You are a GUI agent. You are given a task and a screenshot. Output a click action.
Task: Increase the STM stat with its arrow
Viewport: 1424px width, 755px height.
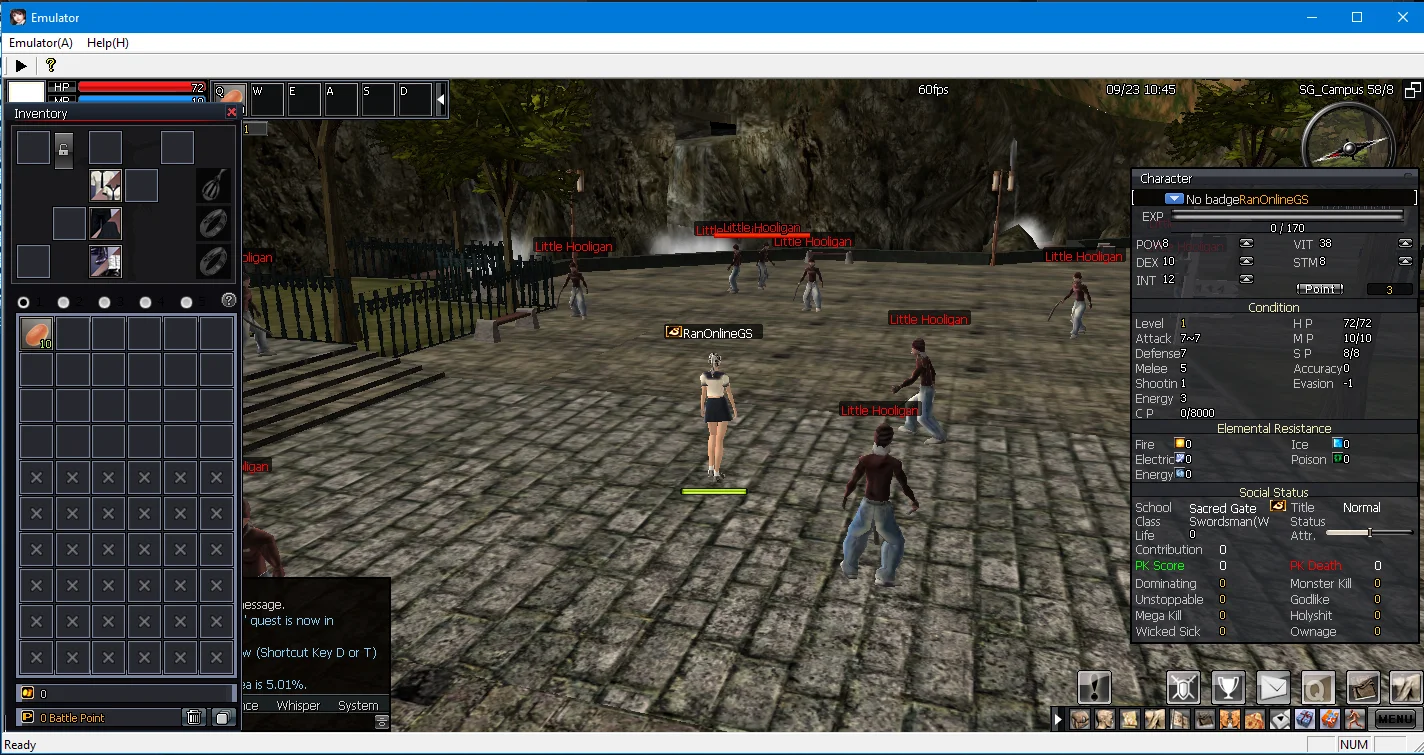click(1405, 261)
